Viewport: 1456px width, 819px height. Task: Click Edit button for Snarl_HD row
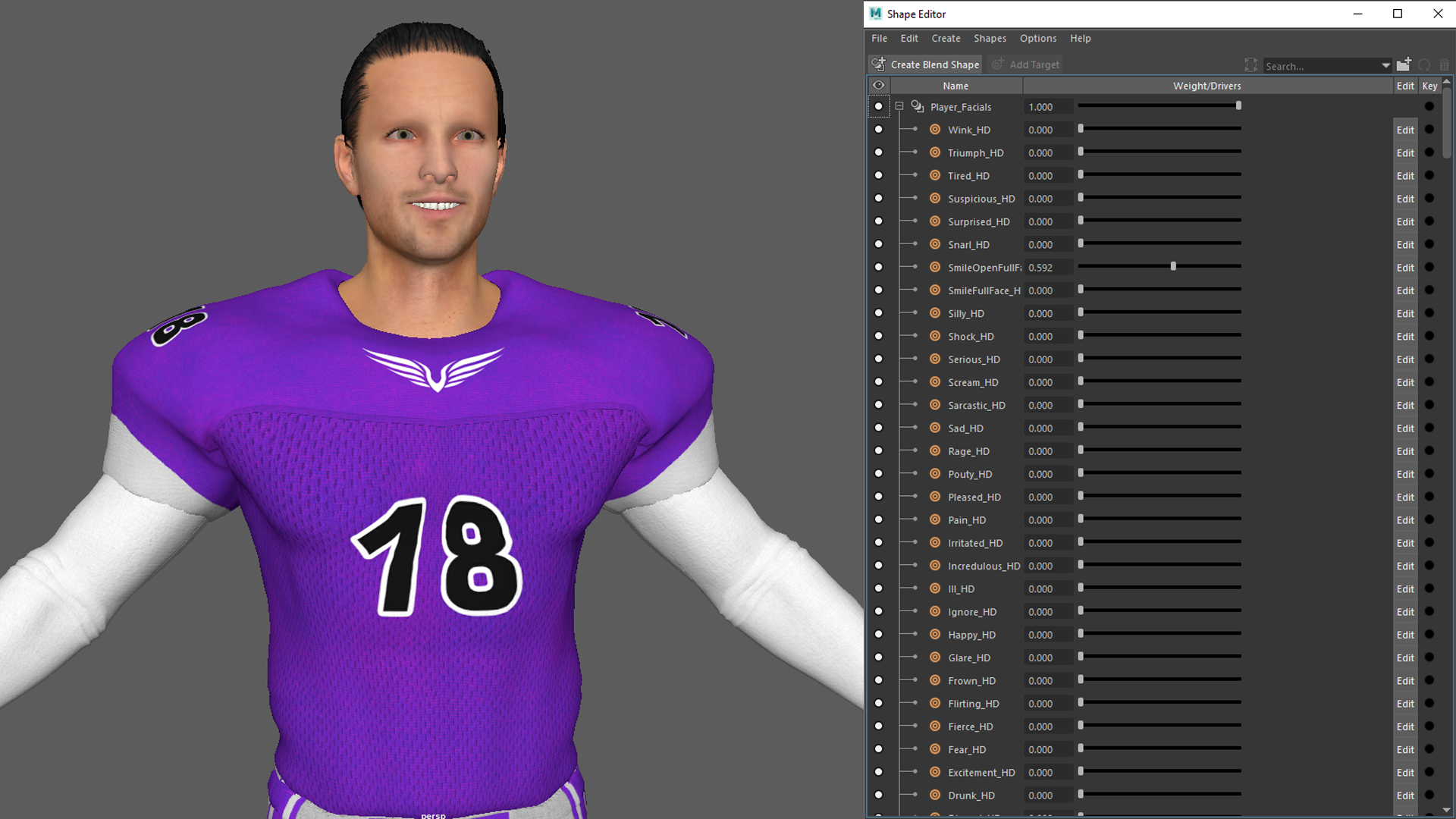(x=1404, y=245)
